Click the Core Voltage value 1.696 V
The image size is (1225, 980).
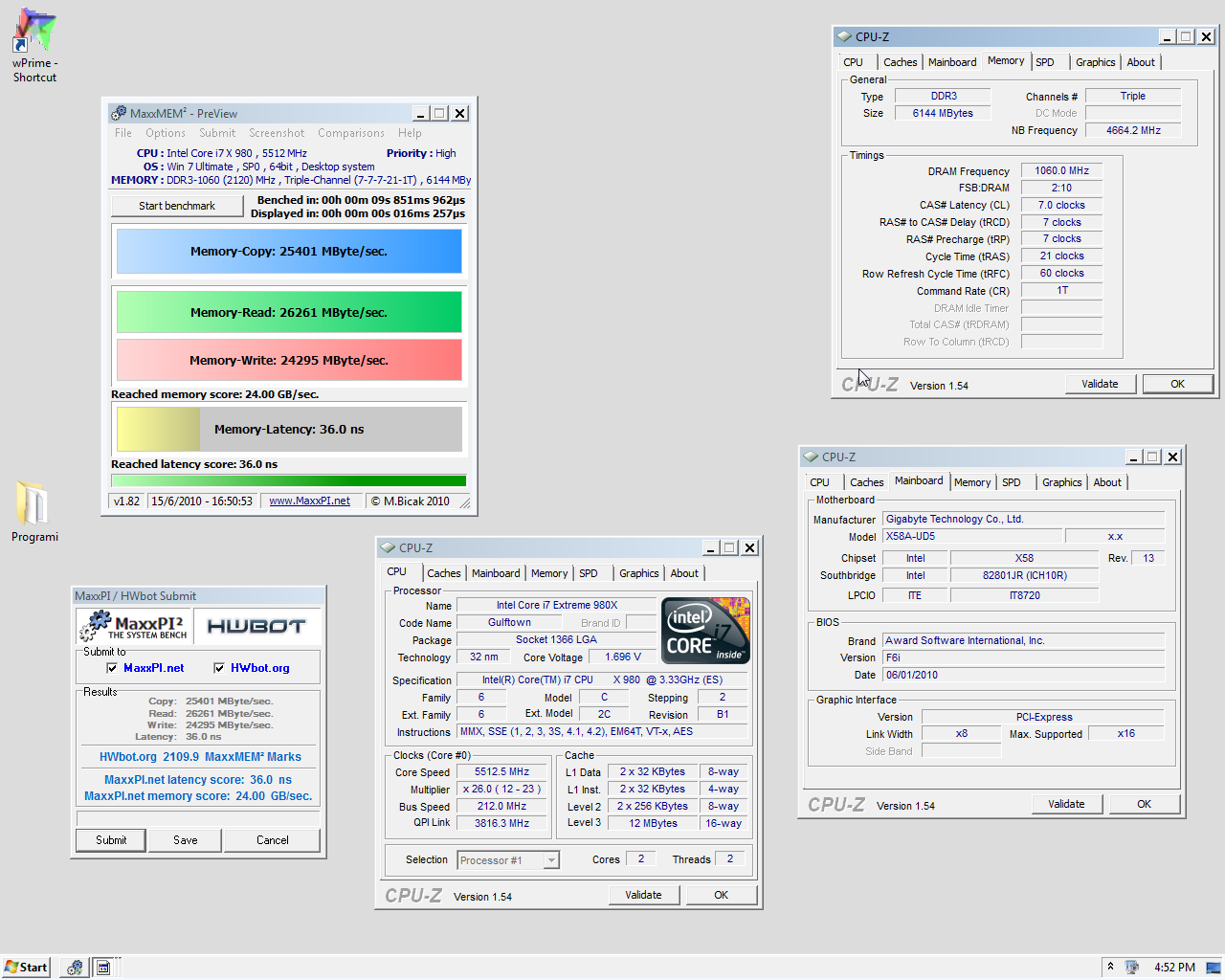[623, 657]
